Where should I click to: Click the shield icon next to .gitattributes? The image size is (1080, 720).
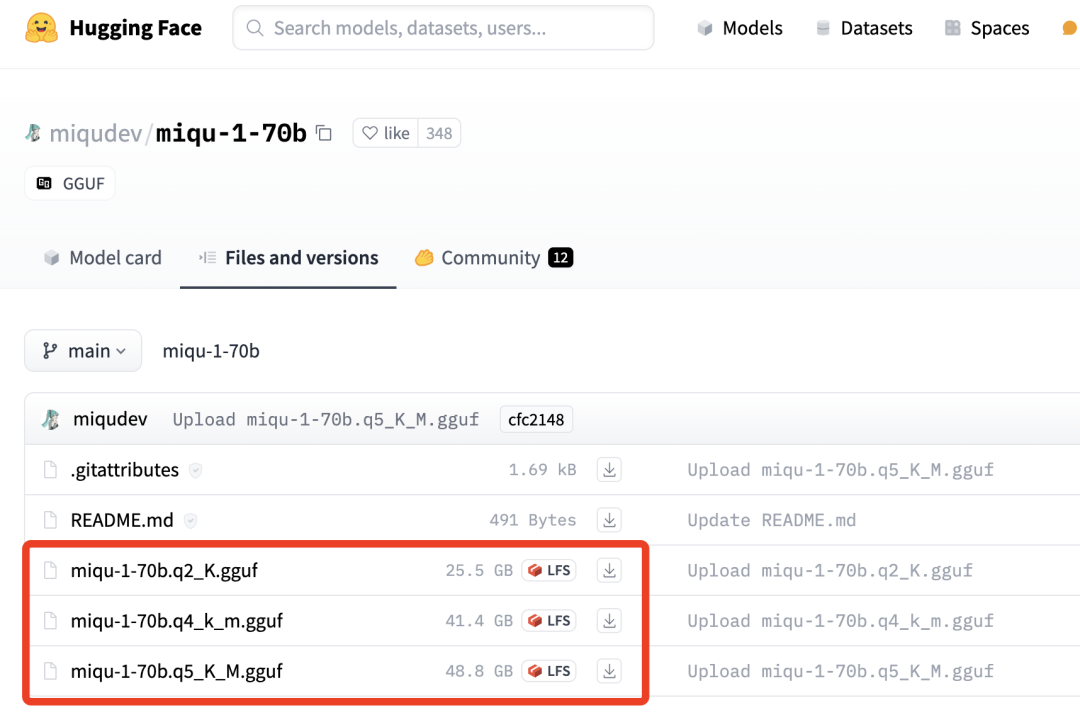click(x=196, y=471)
